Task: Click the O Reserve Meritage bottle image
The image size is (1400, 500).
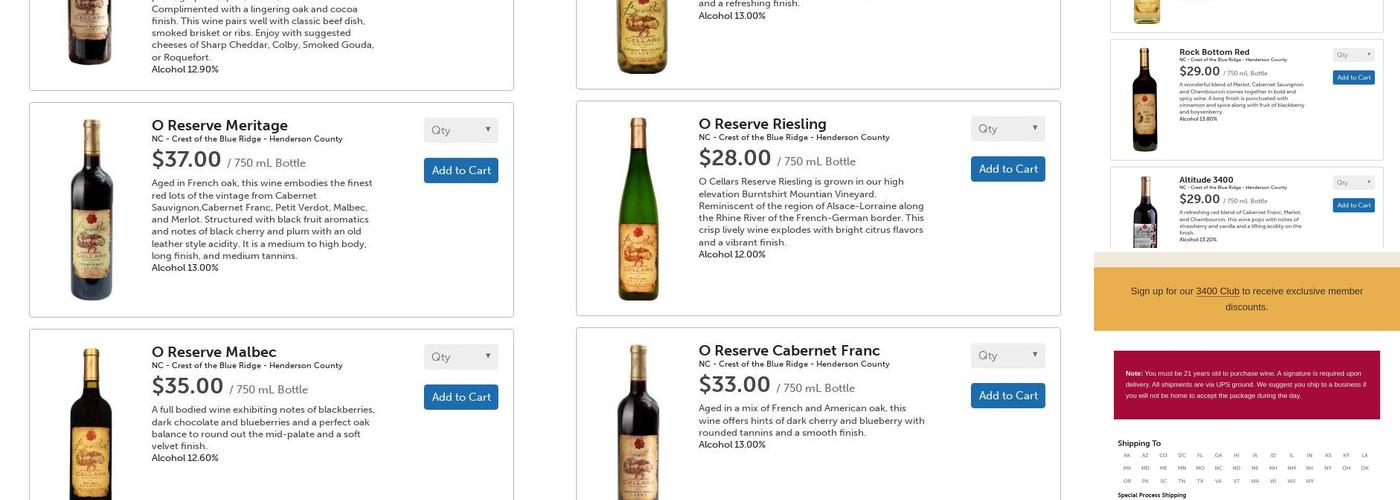Action: pos(91,209)
